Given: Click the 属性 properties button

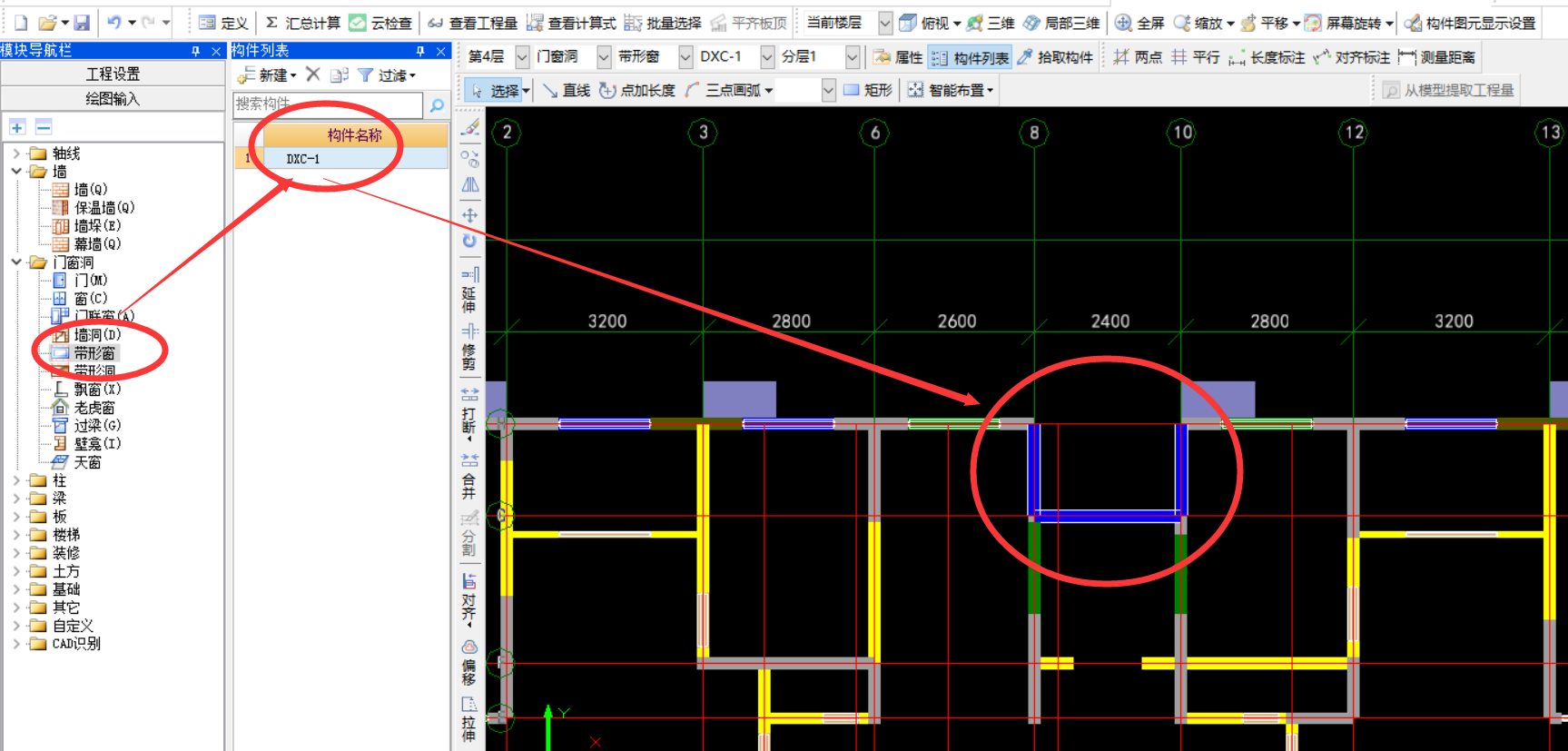Looking at the screenshot, I should pyautogui.click(x=898, y=57).
